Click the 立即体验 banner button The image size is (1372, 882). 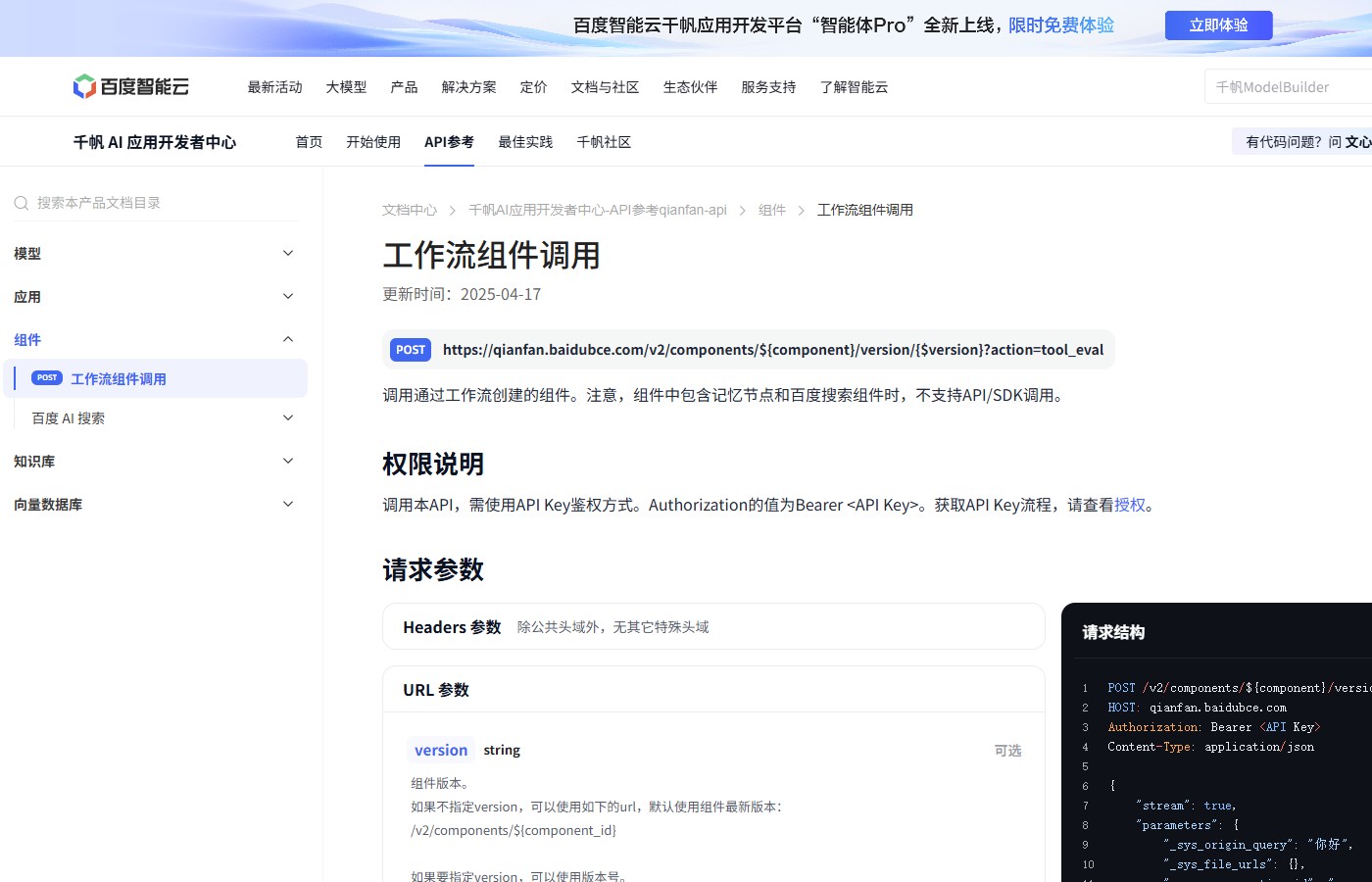point(1218,25)
